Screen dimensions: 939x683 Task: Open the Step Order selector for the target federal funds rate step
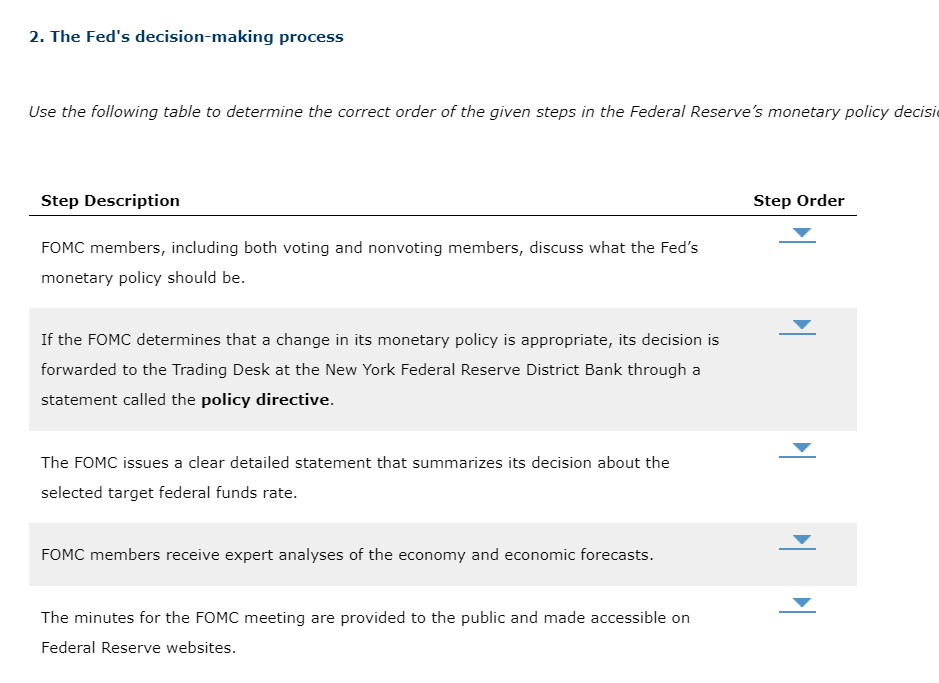798,447
